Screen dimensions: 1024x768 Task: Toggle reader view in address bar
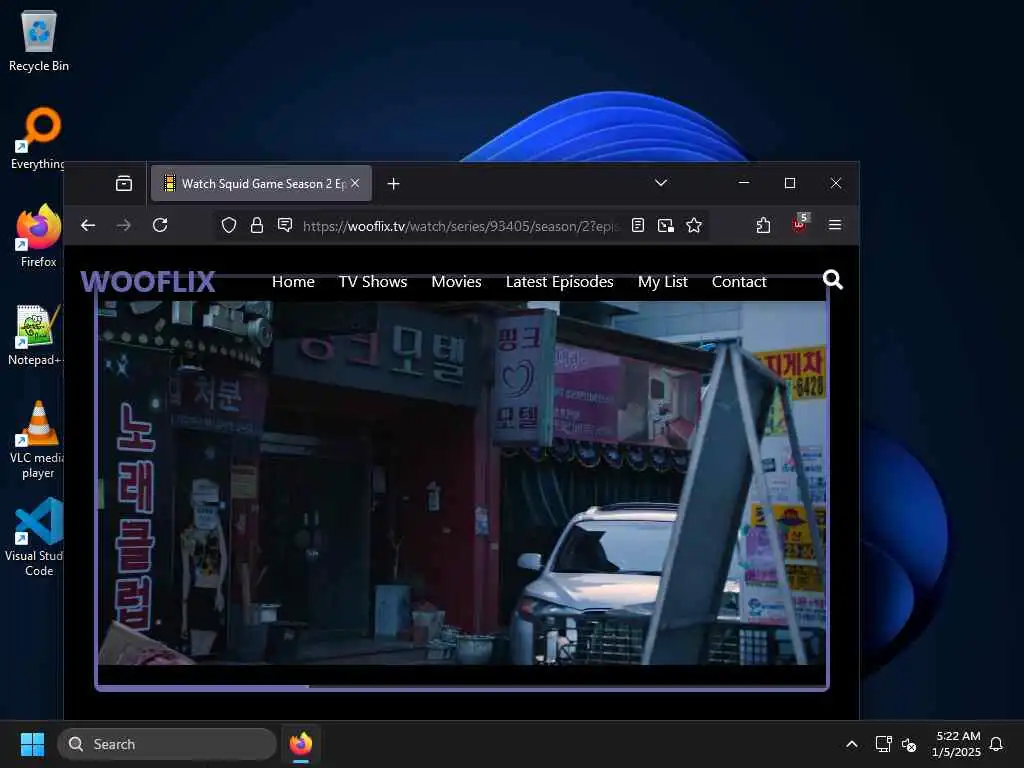pos(638,225)
